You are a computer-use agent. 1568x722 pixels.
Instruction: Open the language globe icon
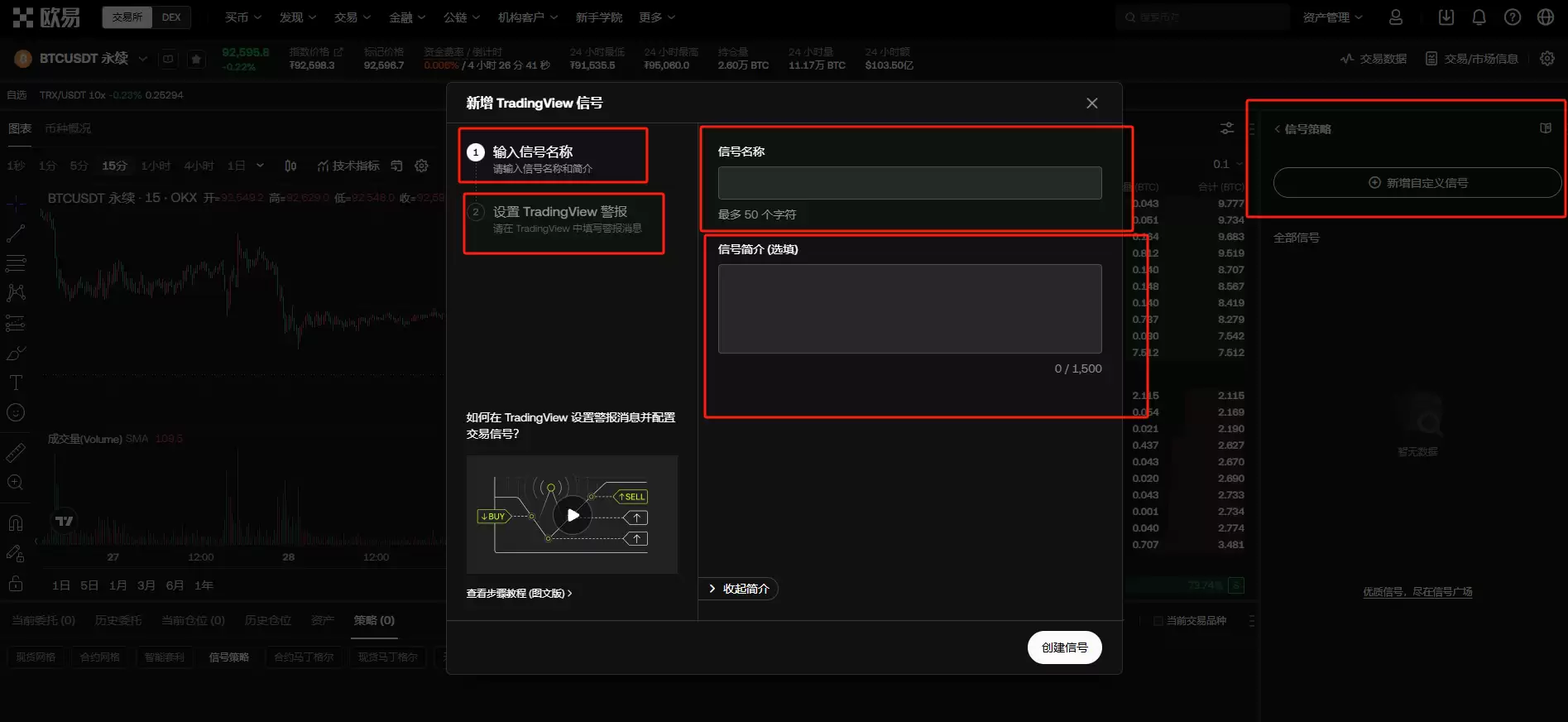(x=1545, y=17)
